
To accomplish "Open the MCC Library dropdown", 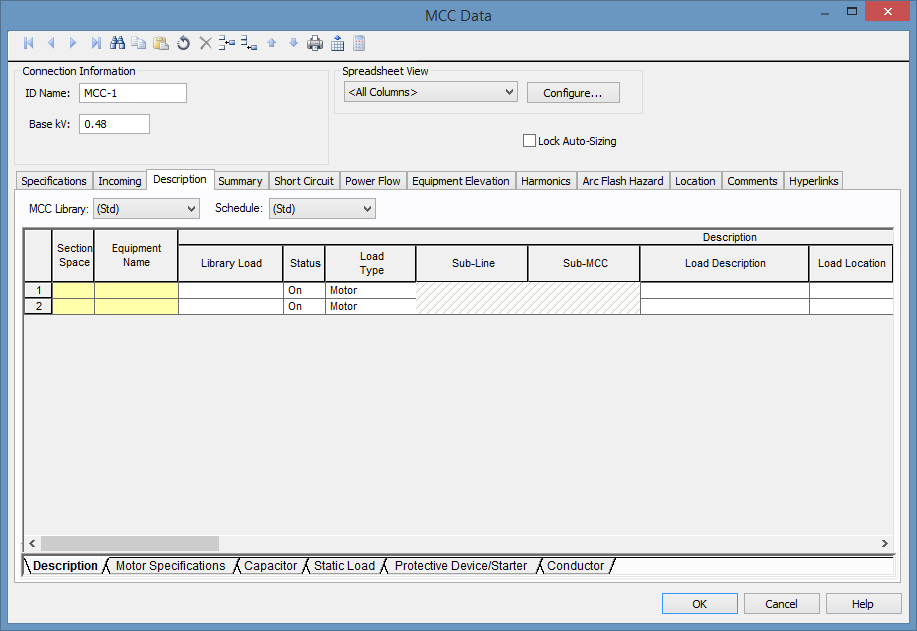I will tap(146, 209).
